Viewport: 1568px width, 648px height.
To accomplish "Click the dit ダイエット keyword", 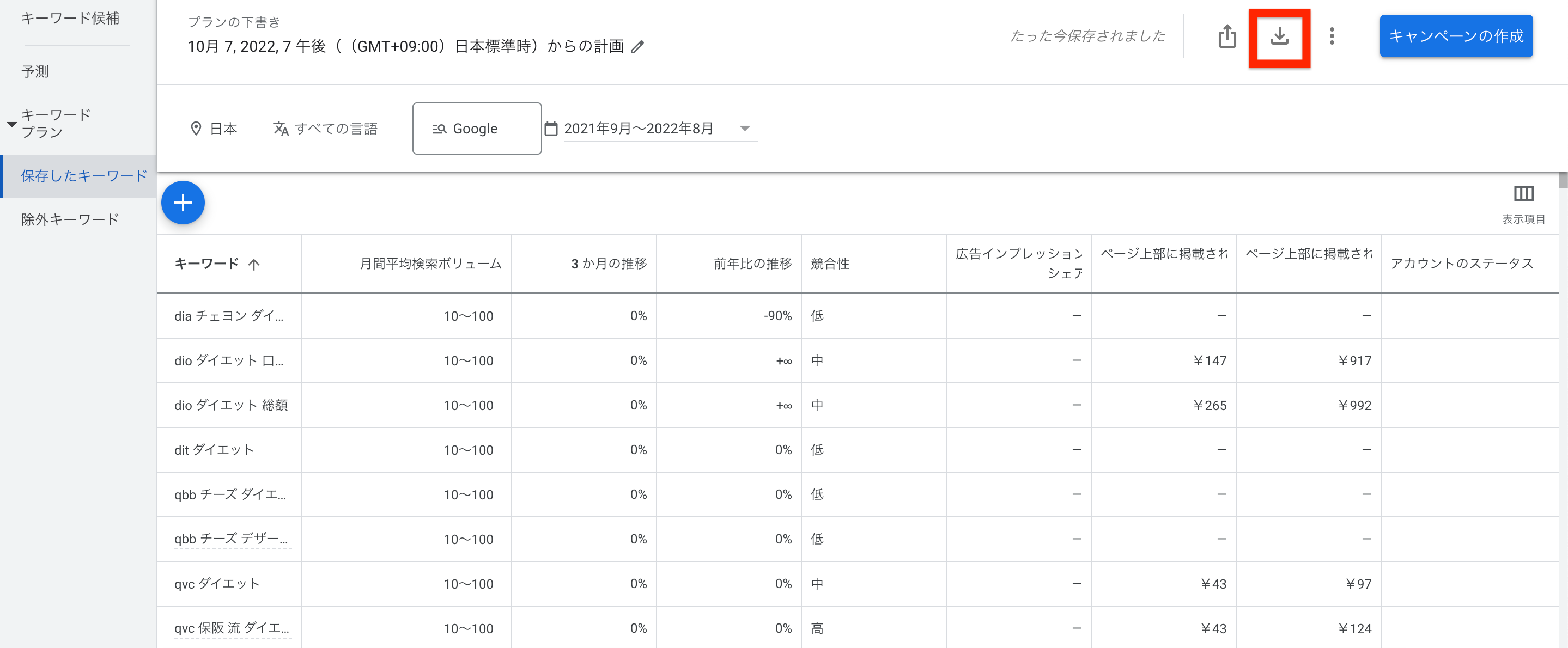I will [214, 450].
